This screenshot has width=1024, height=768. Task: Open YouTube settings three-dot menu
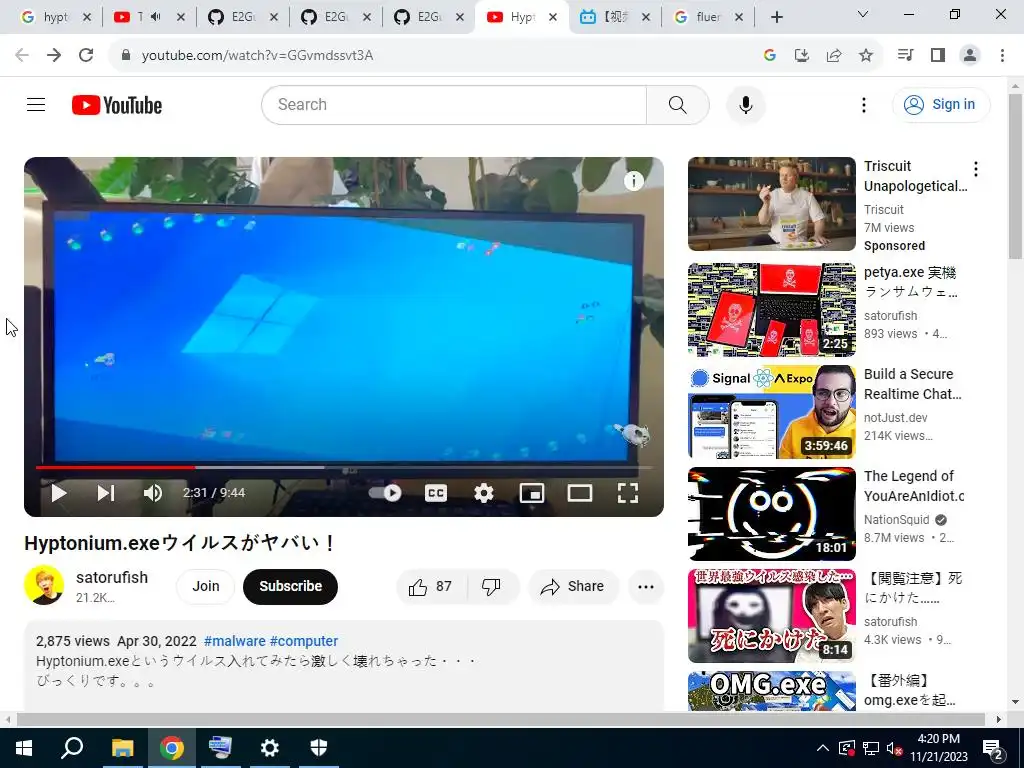pyautogui.click(x=863, y=104)
